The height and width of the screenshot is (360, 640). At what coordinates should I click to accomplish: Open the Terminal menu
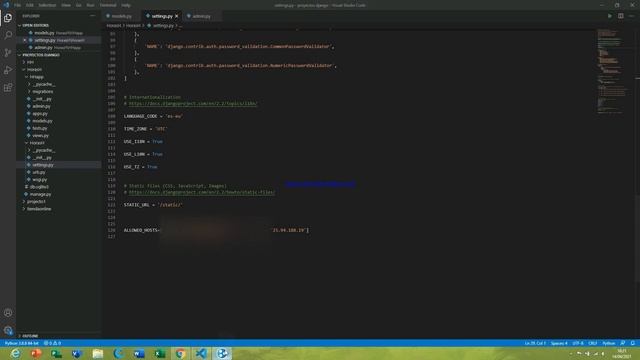(x=108, y=5)
